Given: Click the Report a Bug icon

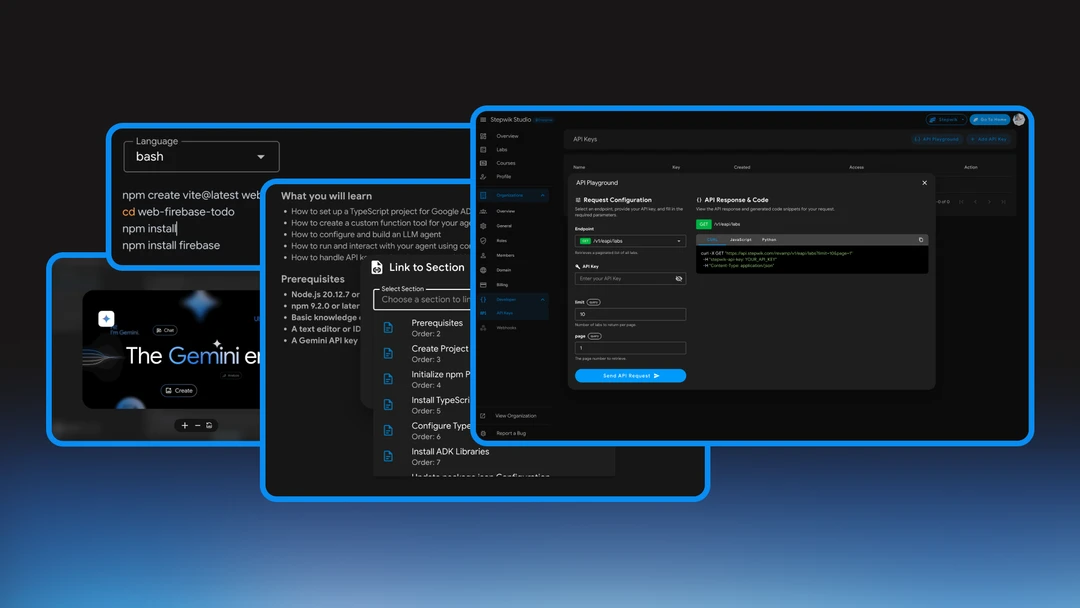Looking at the screenshot, I should coord(484,433).
